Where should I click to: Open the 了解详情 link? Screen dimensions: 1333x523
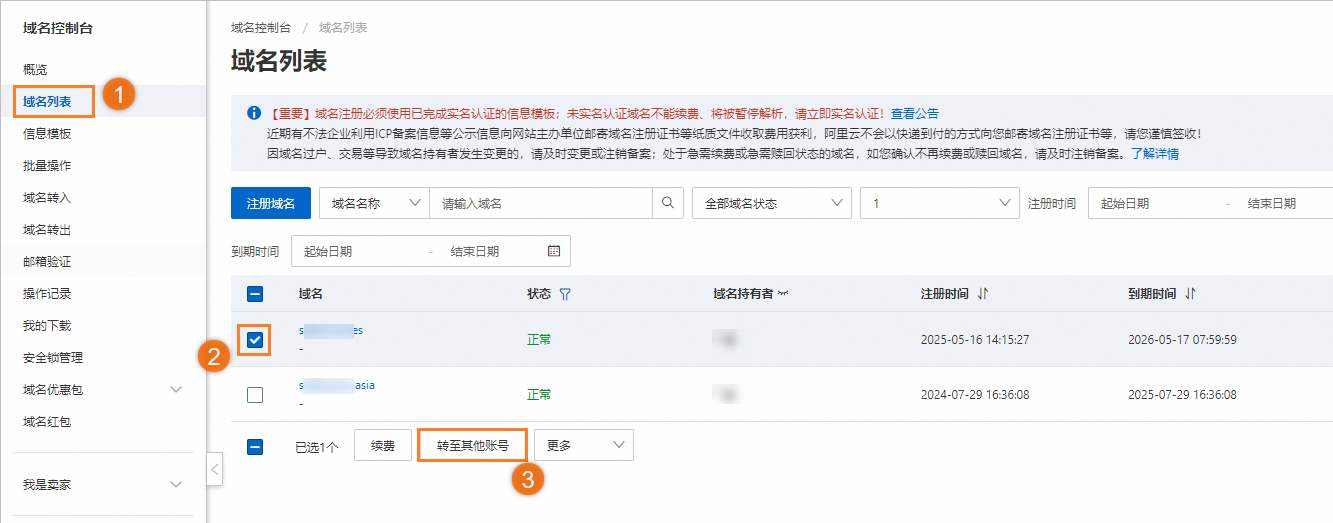pyautogui.click(x=1155, y=154)
